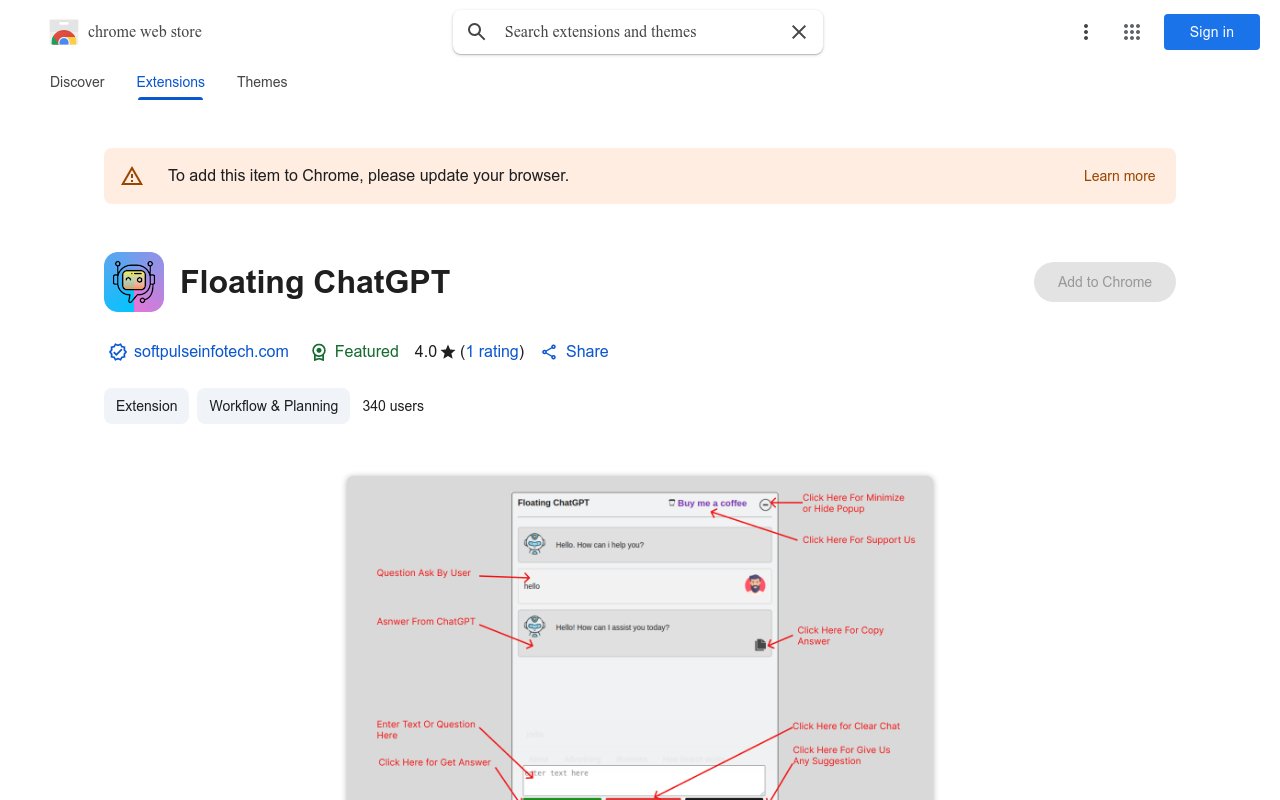Viewport: 1280px width, 800px height.
Task: Open the extension preview screenshot
Action: pos(640,638)
